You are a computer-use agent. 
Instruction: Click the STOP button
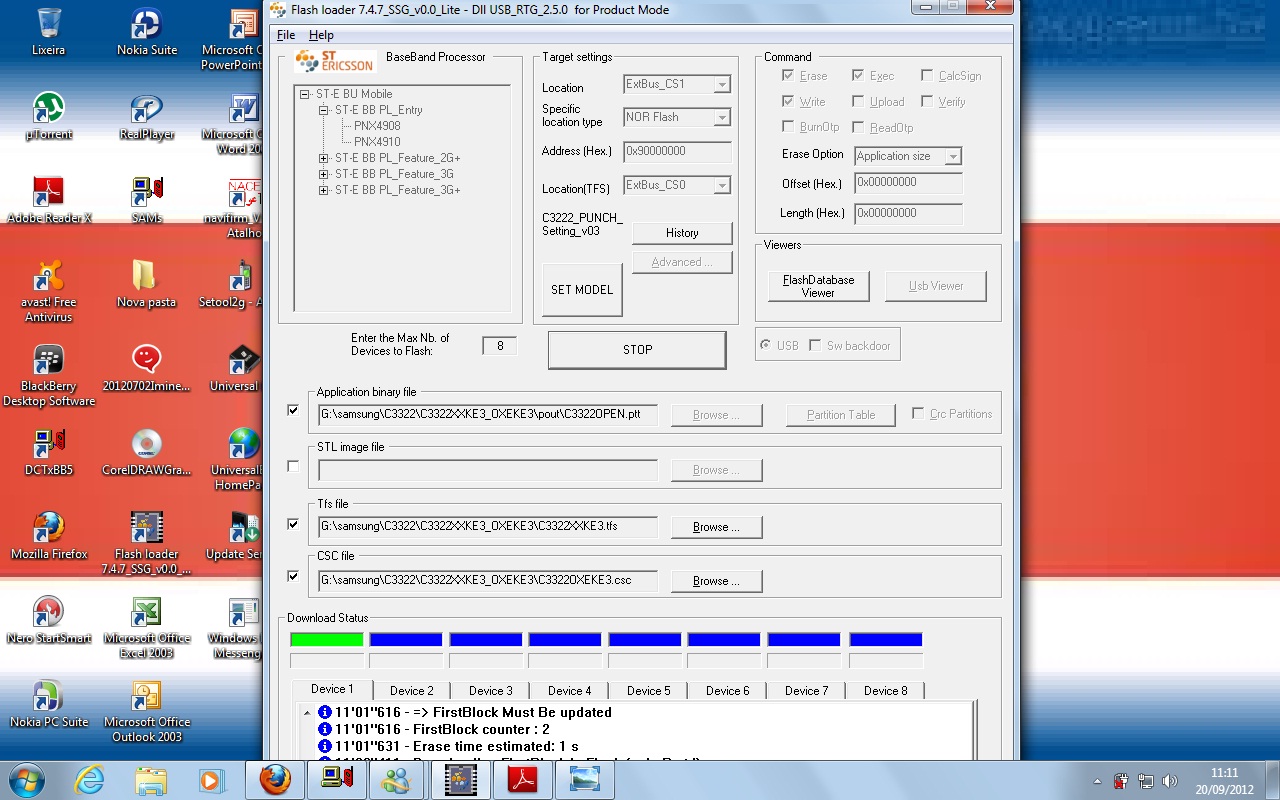637,350
